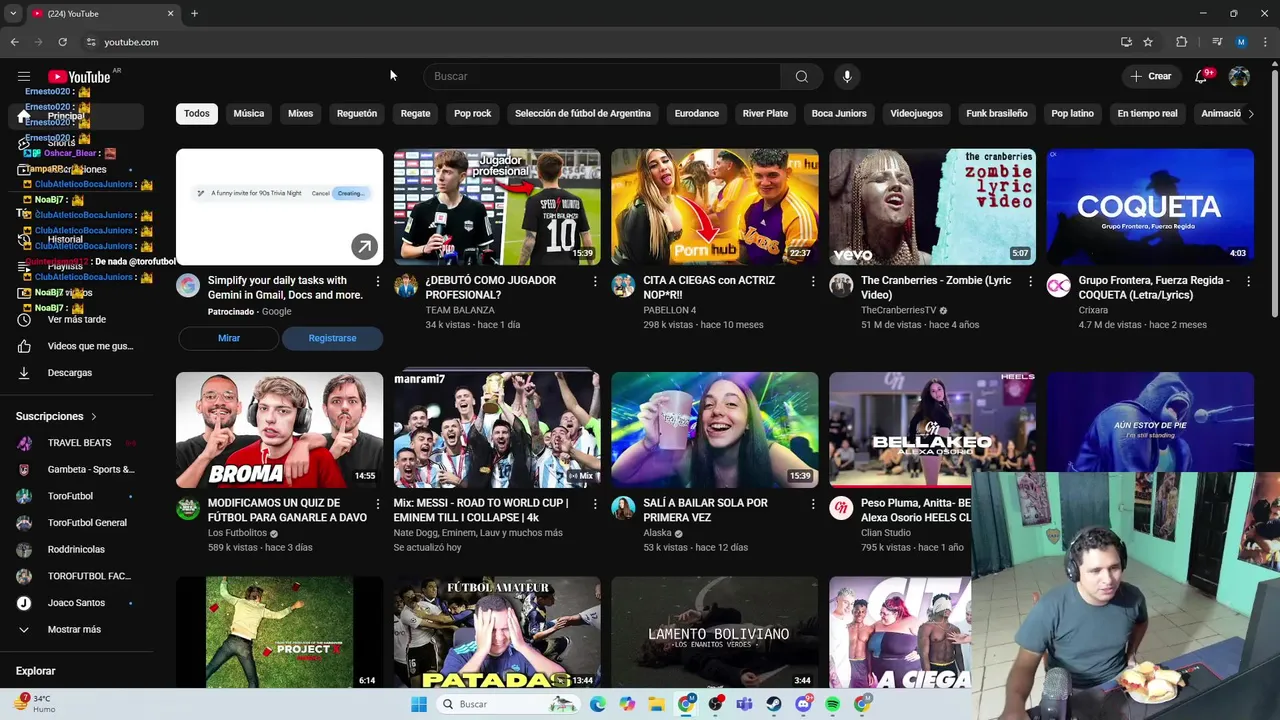Click the Chrome address bar youtube.com
The width and height of the screenshot is (1280, 720).
[x=131, y=42]
